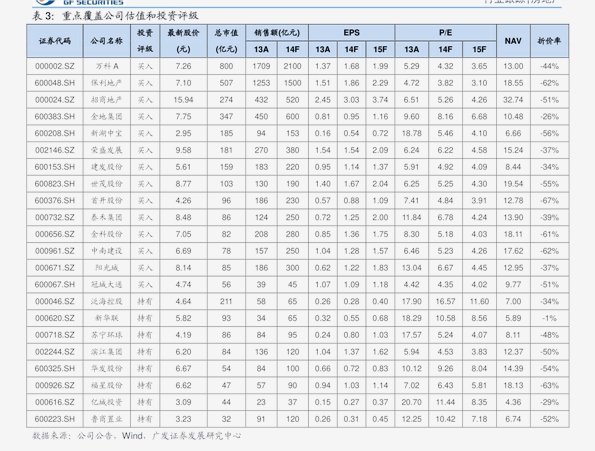Select the table title 表 3

pos(115,16)
